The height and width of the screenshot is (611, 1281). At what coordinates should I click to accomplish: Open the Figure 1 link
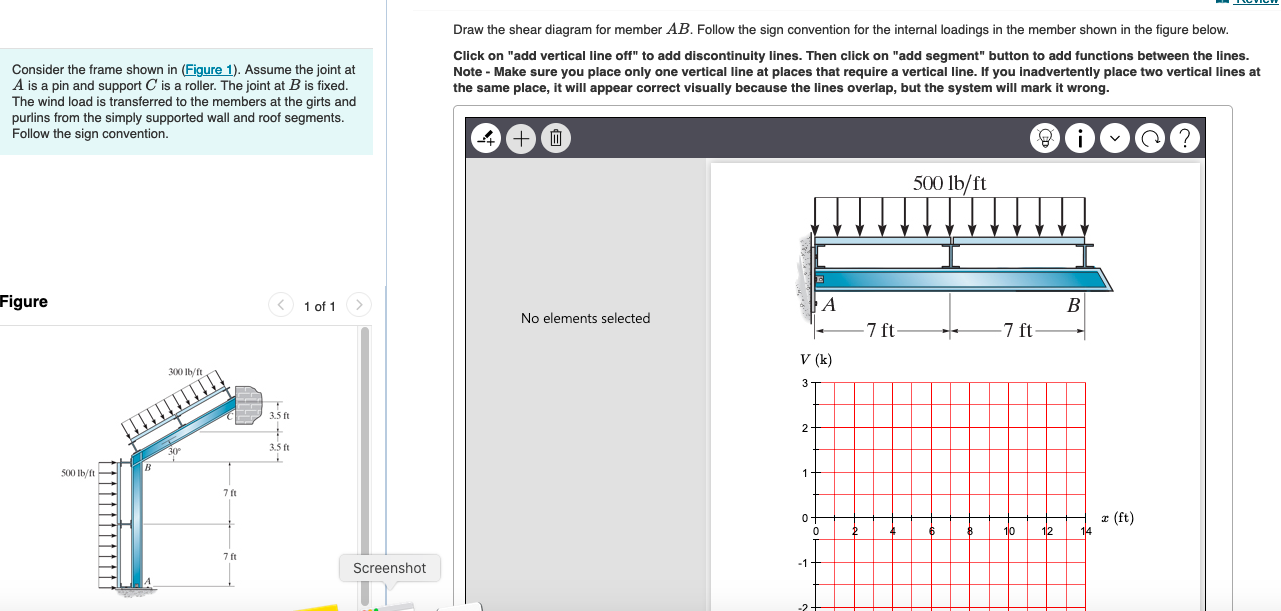click(210, 69)
